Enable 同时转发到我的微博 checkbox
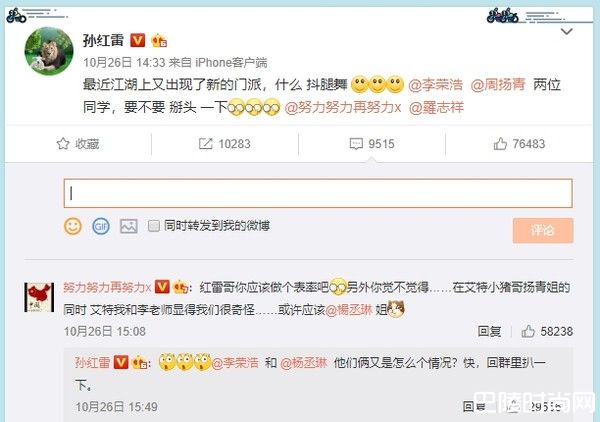Viewport: 600px width, 422px height. 154,226
